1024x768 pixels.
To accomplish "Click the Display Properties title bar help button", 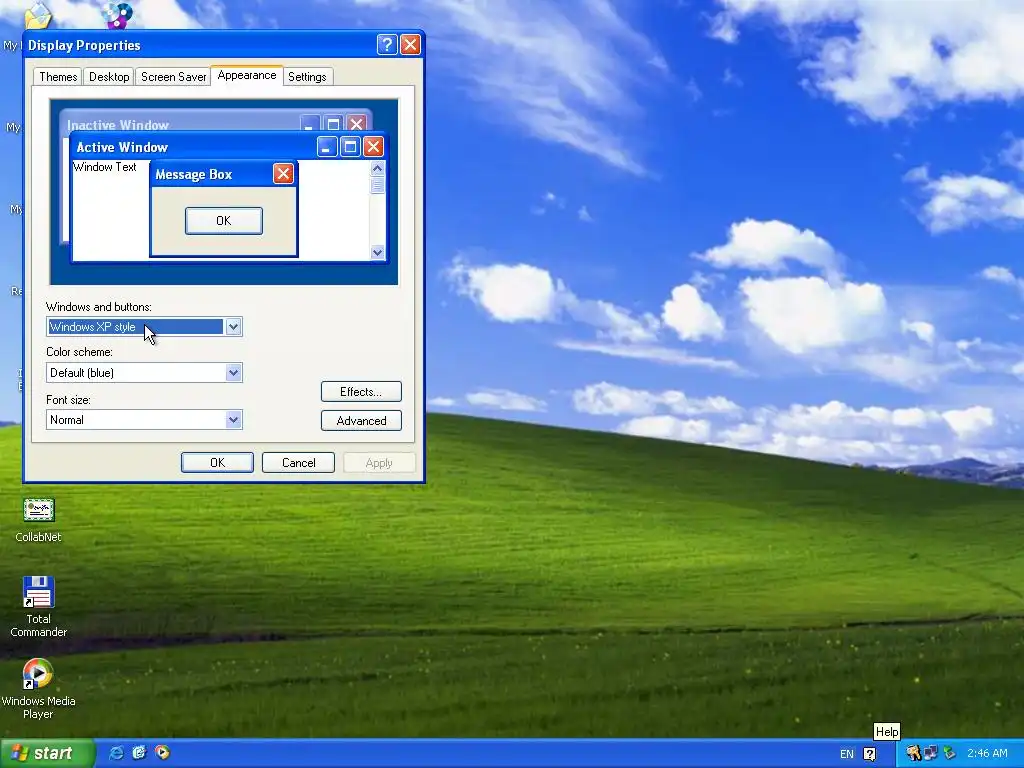I will point(387,44).
